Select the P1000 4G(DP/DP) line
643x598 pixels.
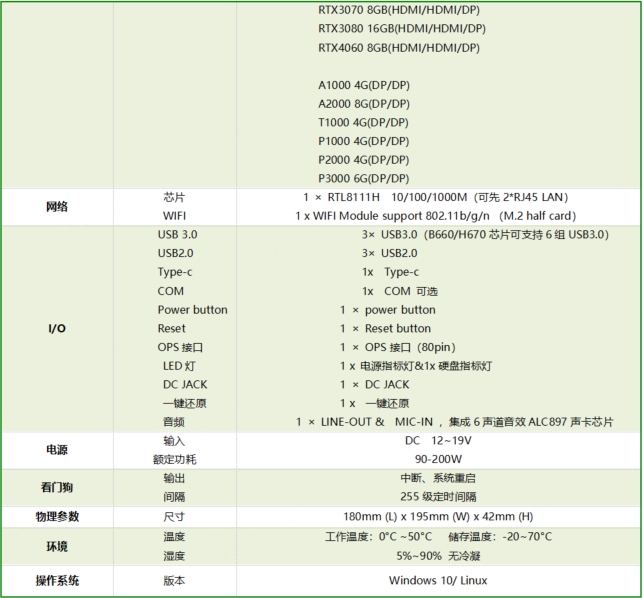pyautogui.click(x=364, y=142)
